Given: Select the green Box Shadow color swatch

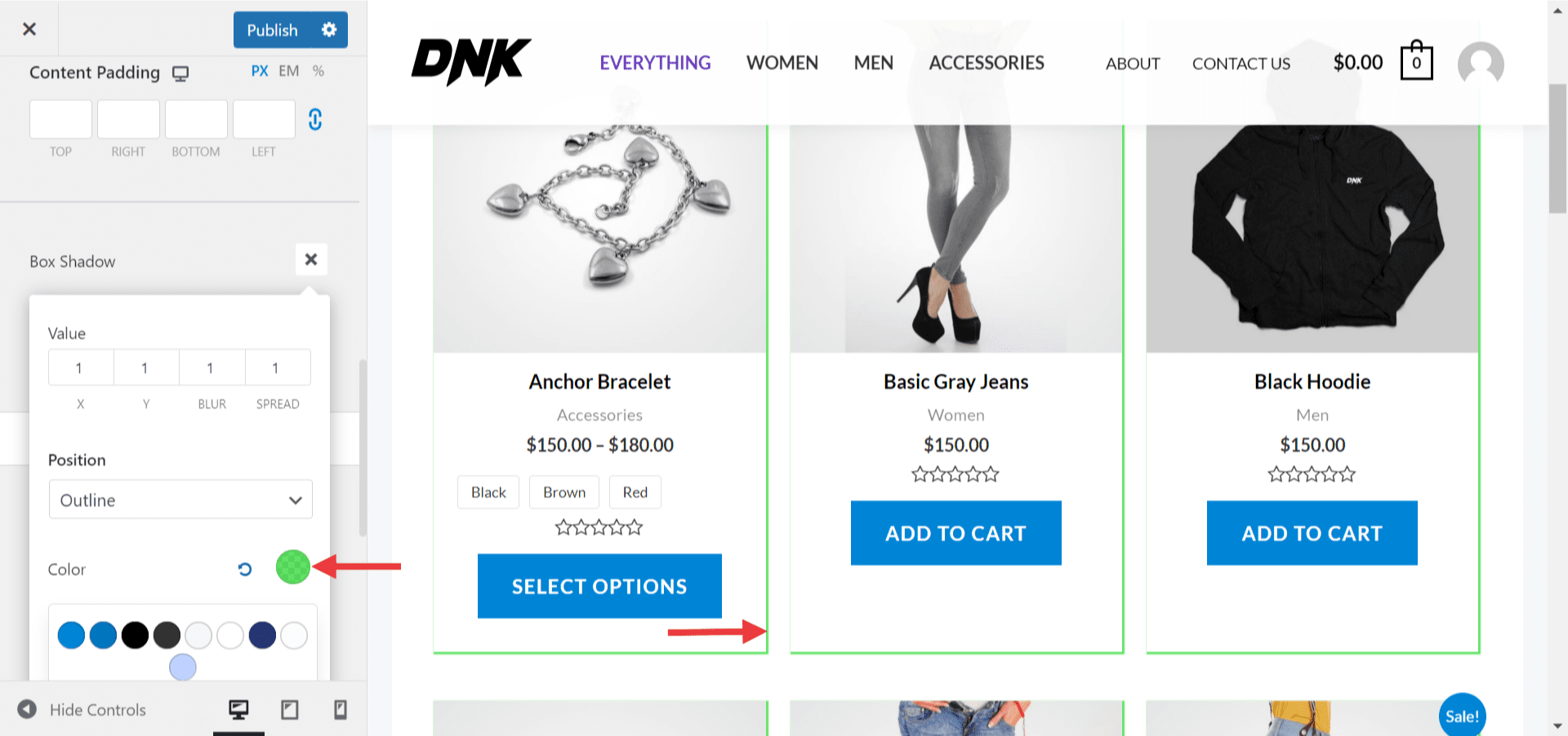Looking at the screenshot, I should click(293, 567).
